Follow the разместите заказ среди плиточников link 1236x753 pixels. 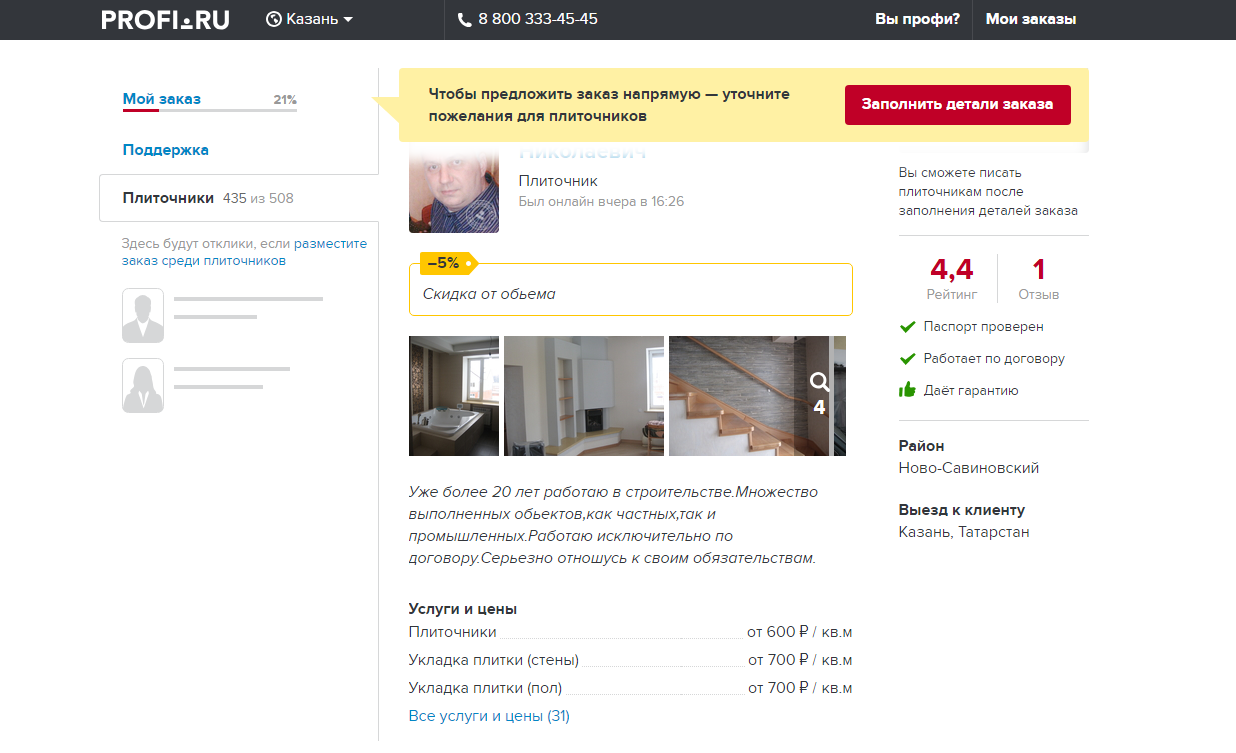pos(330,244)
